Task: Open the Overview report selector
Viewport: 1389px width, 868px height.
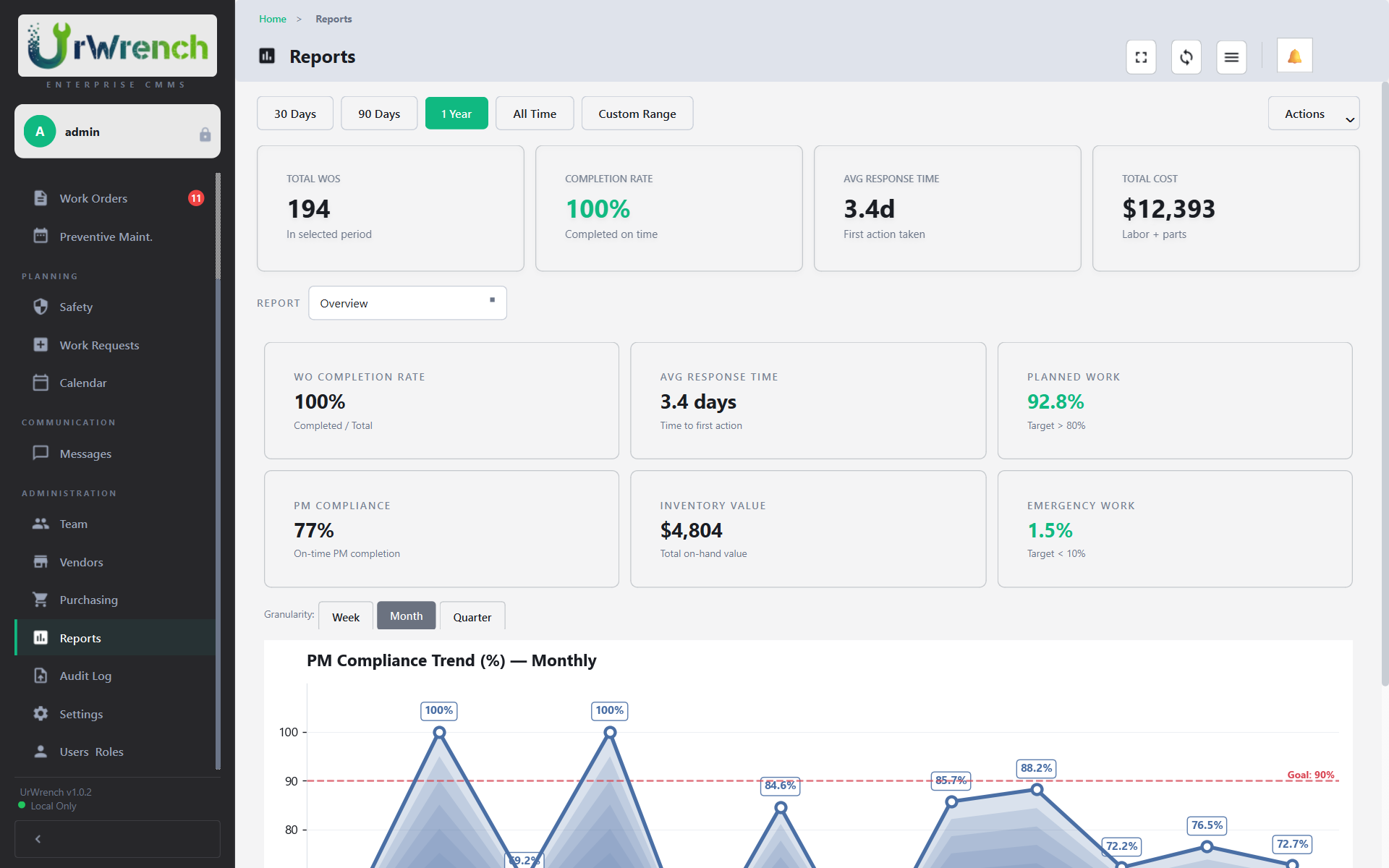Action: [407, 302]
